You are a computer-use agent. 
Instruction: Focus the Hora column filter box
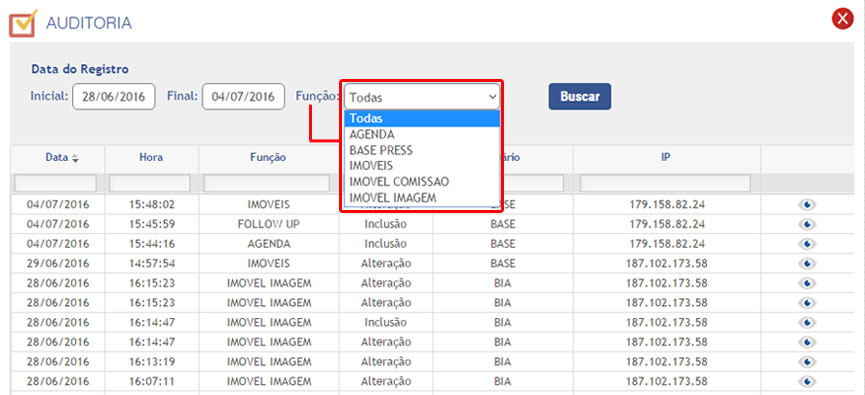tap(150, 183)
